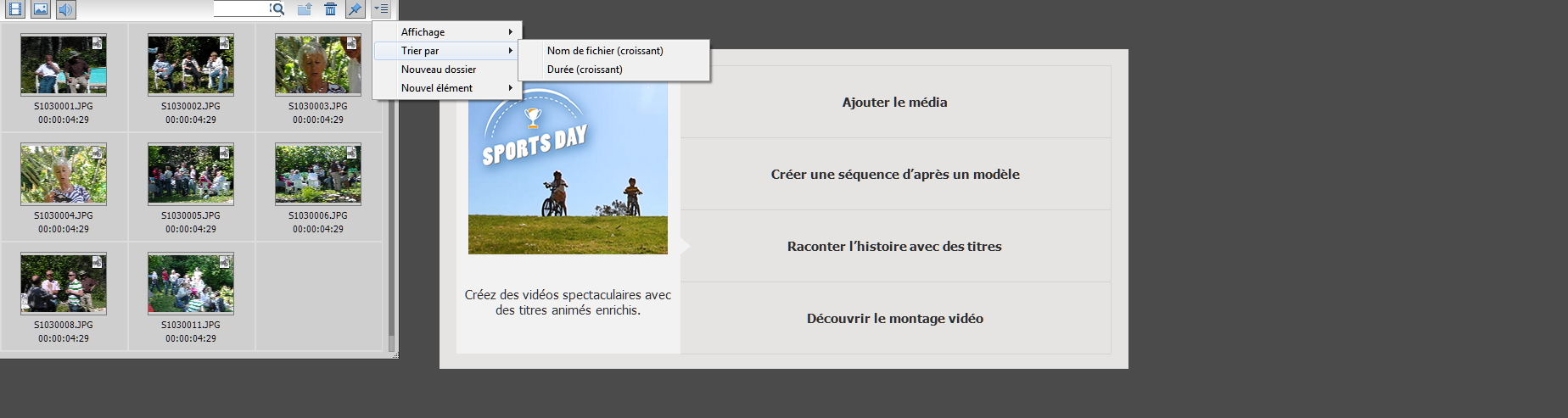Open the media panel options menu icon
1568x418 pixels.
pos(382,9)
